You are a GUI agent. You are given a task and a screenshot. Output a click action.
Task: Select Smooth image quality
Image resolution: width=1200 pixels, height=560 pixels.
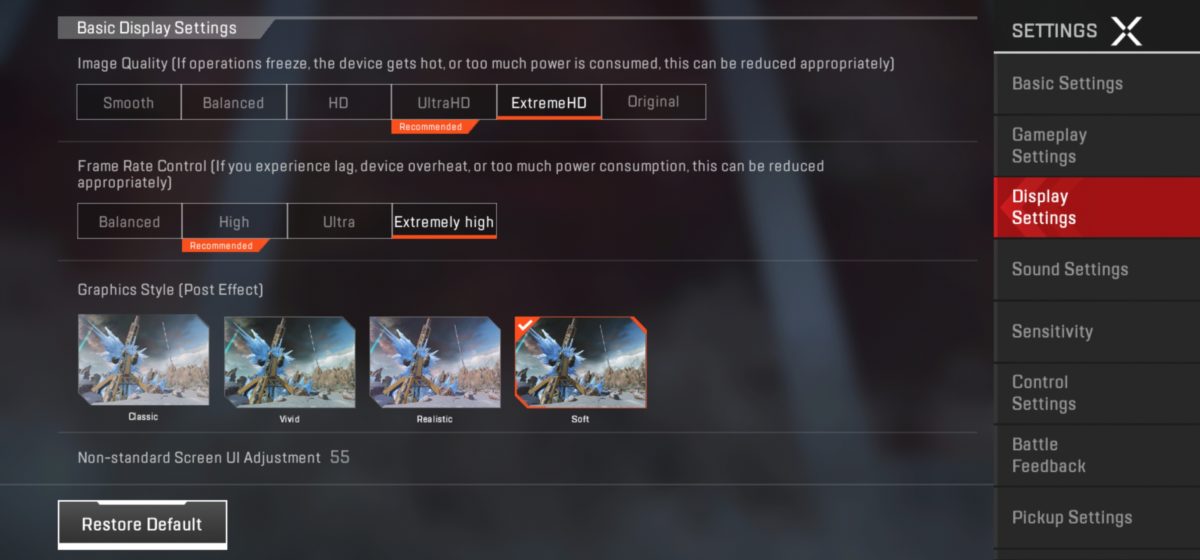point(129,102)
